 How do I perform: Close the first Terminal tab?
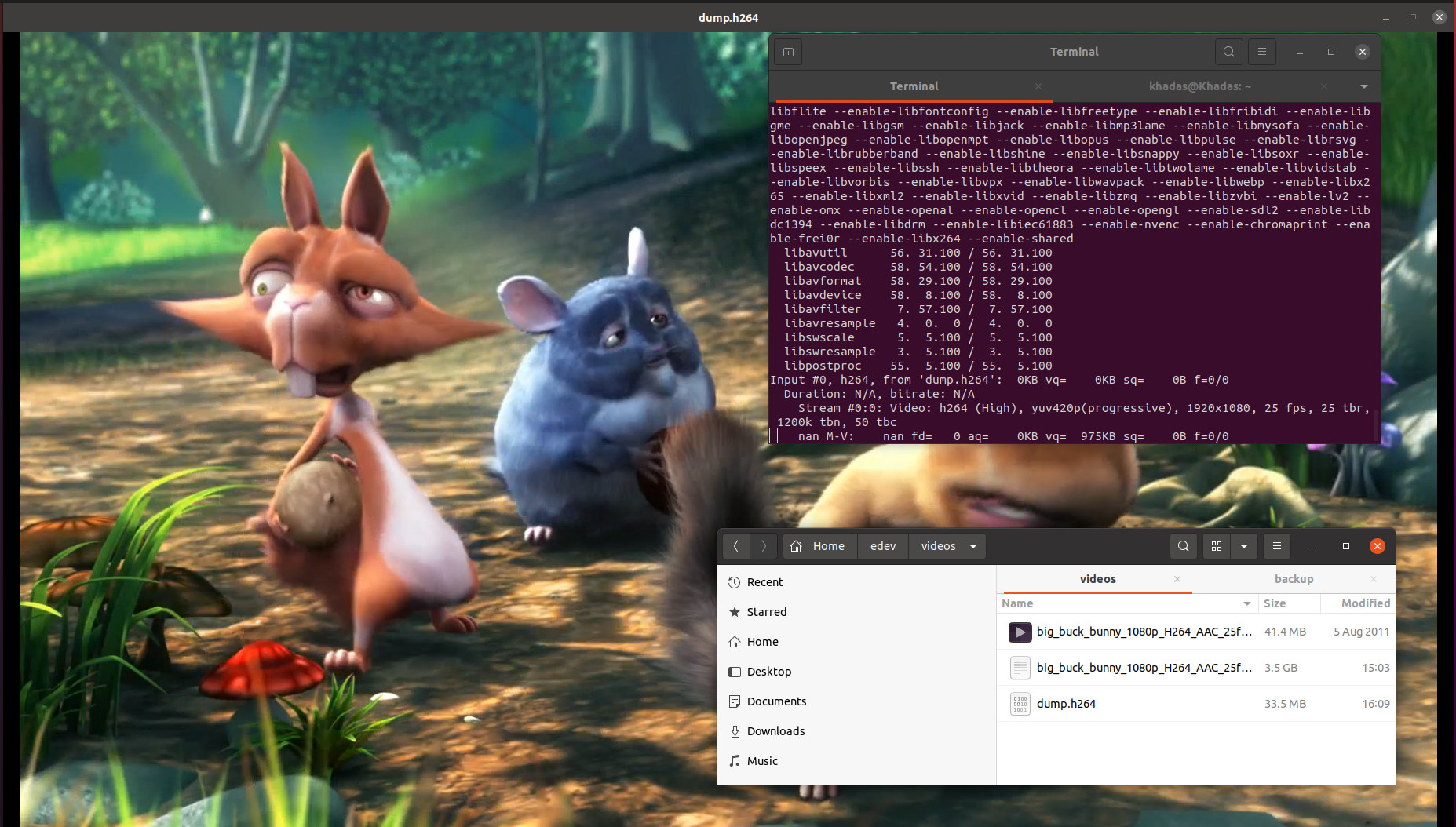click(x=1038, y=86)
